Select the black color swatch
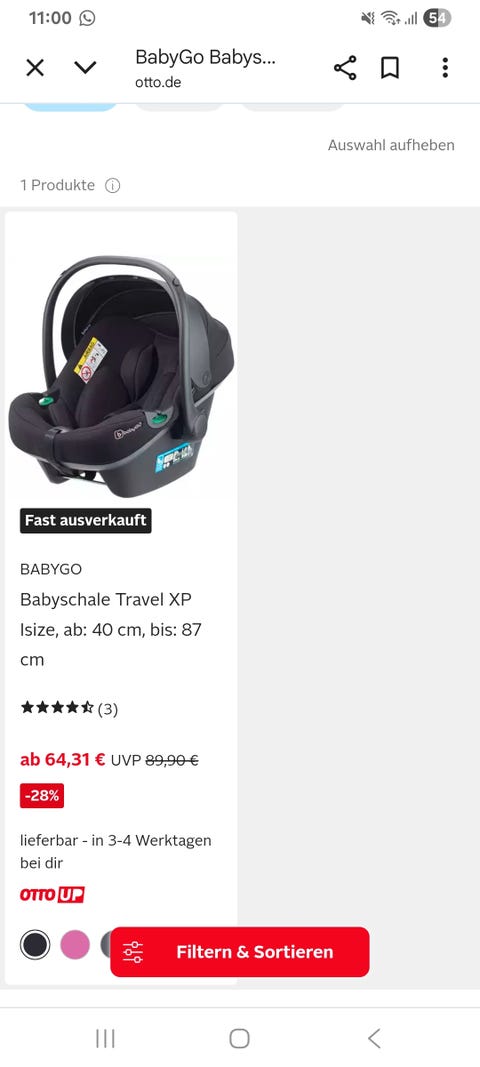 point(35,945)
